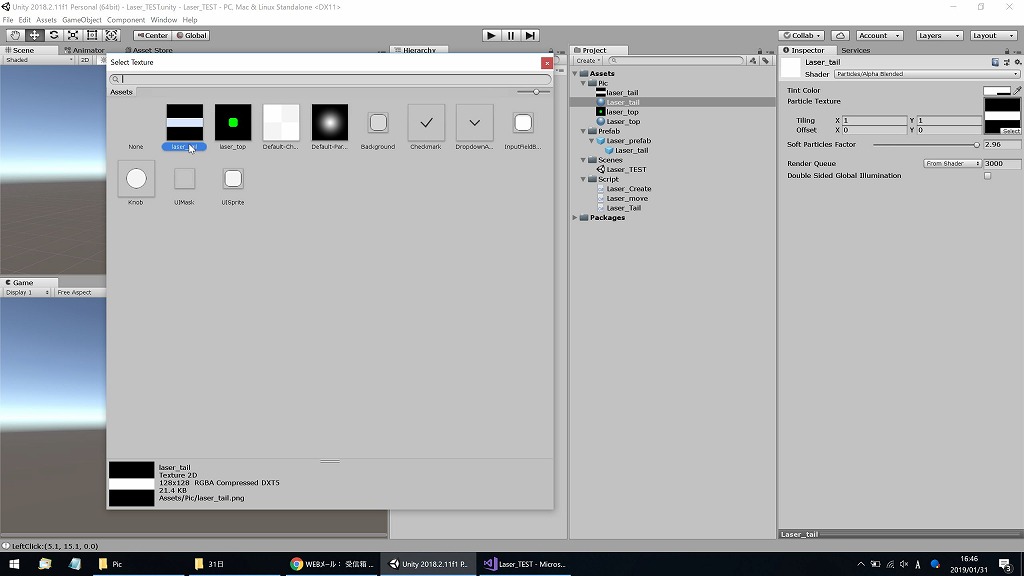Collapse the Prefab folder tree arrow
Screen dimensions: 1024x576
click(583, 131)
